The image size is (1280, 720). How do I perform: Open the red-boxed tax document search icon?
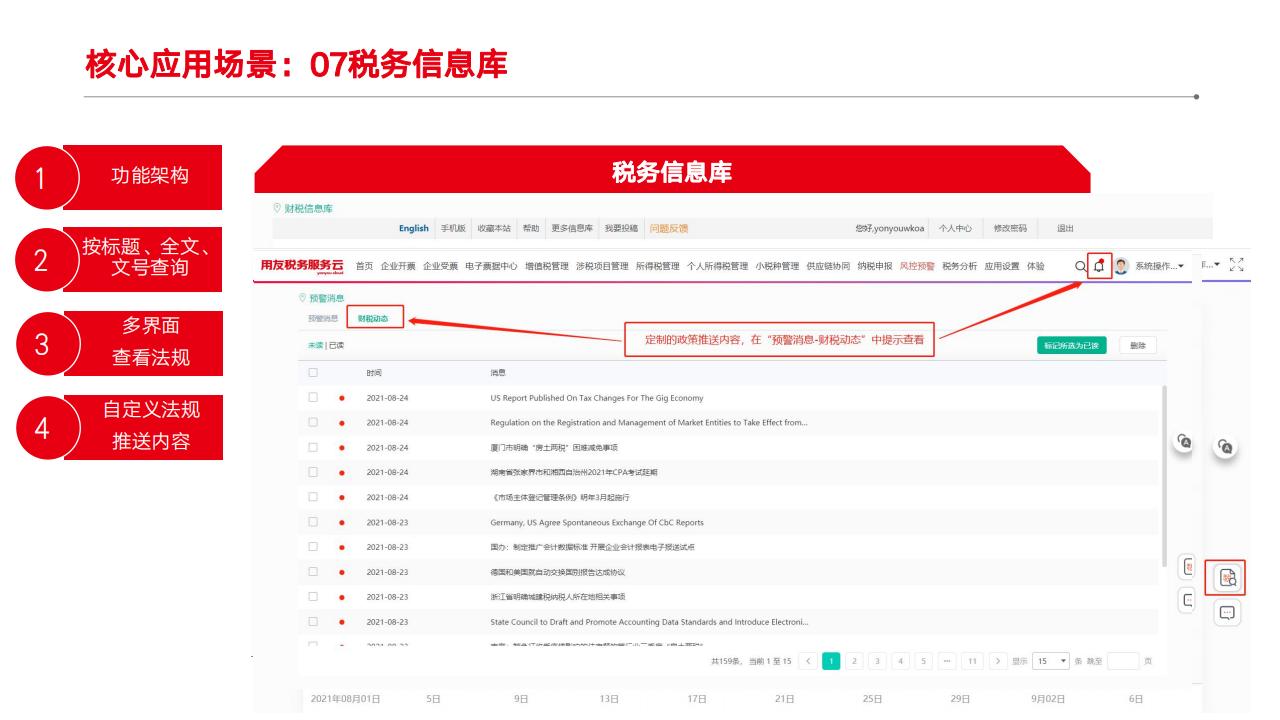[x=1229, y=577]
